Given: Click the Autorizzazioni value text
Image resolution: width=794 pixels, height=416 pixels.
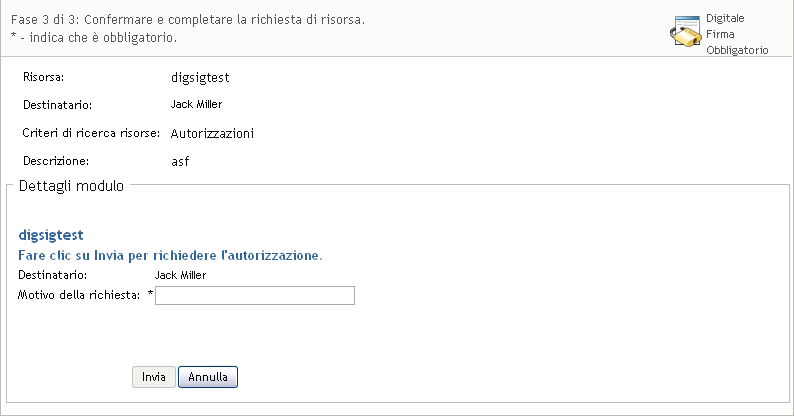Looking at the screenshot, I should click(212, 133).
